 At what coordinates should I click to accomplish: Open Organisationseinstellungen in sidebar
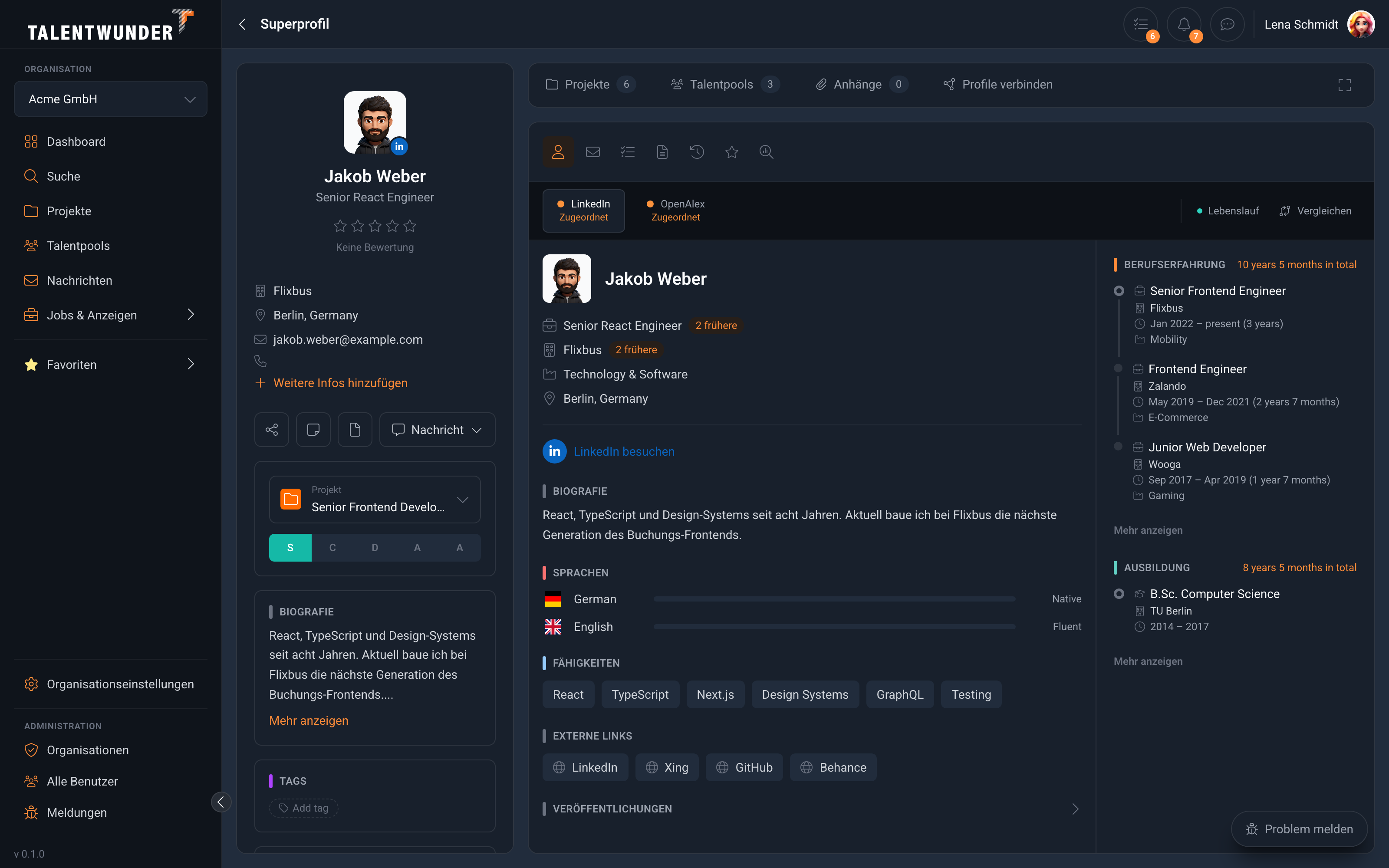(111, 684)
